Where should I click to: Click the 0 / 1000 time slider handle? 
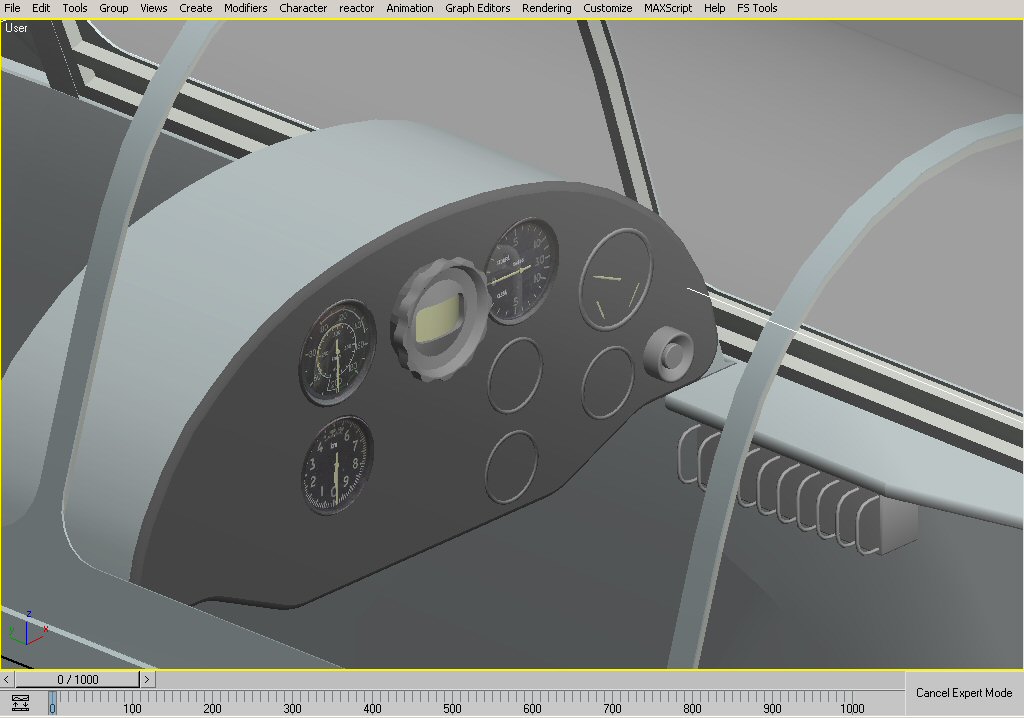(77, 680)
